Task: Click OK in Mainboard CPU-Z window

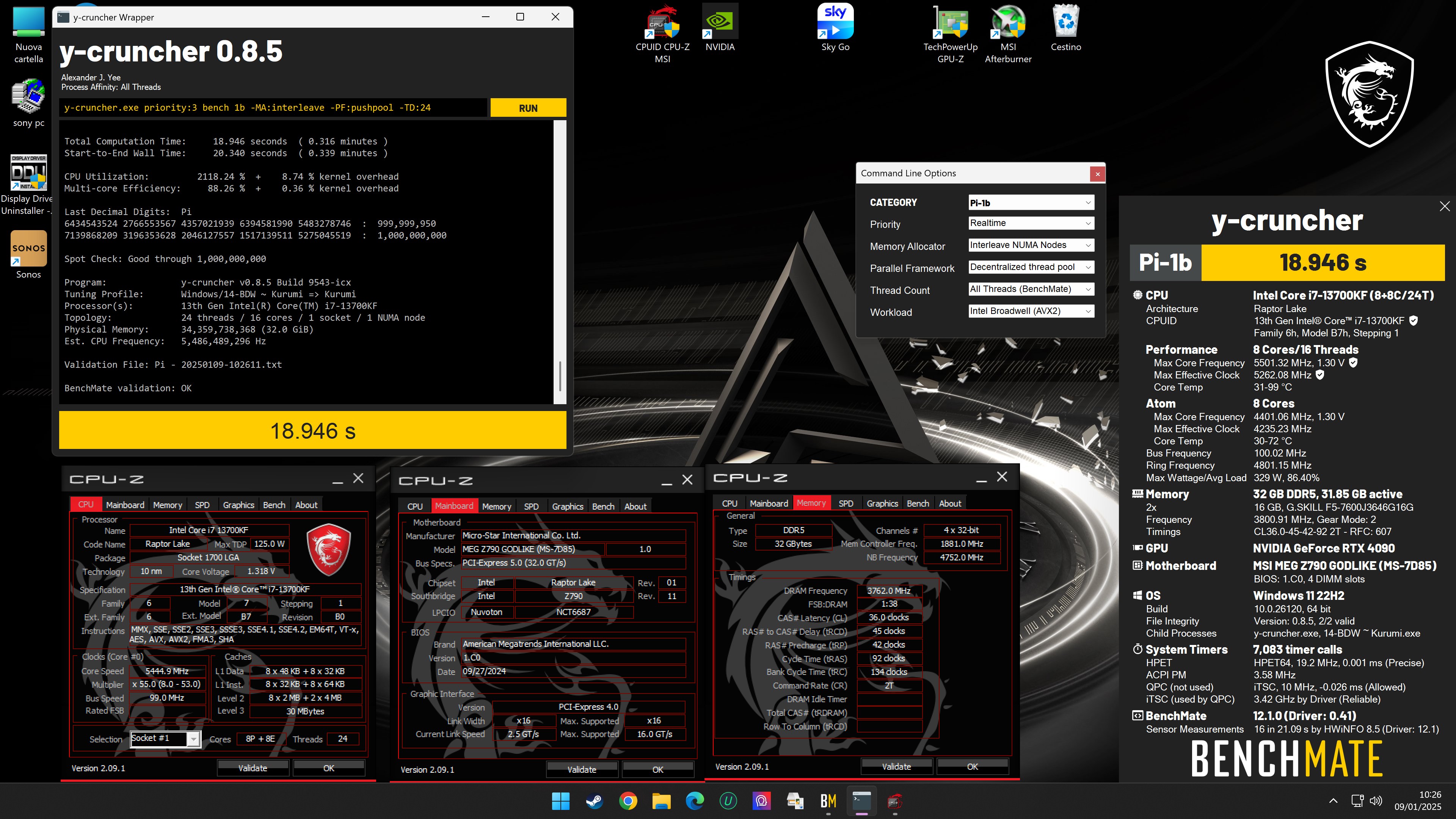Action: pos(658,770)
